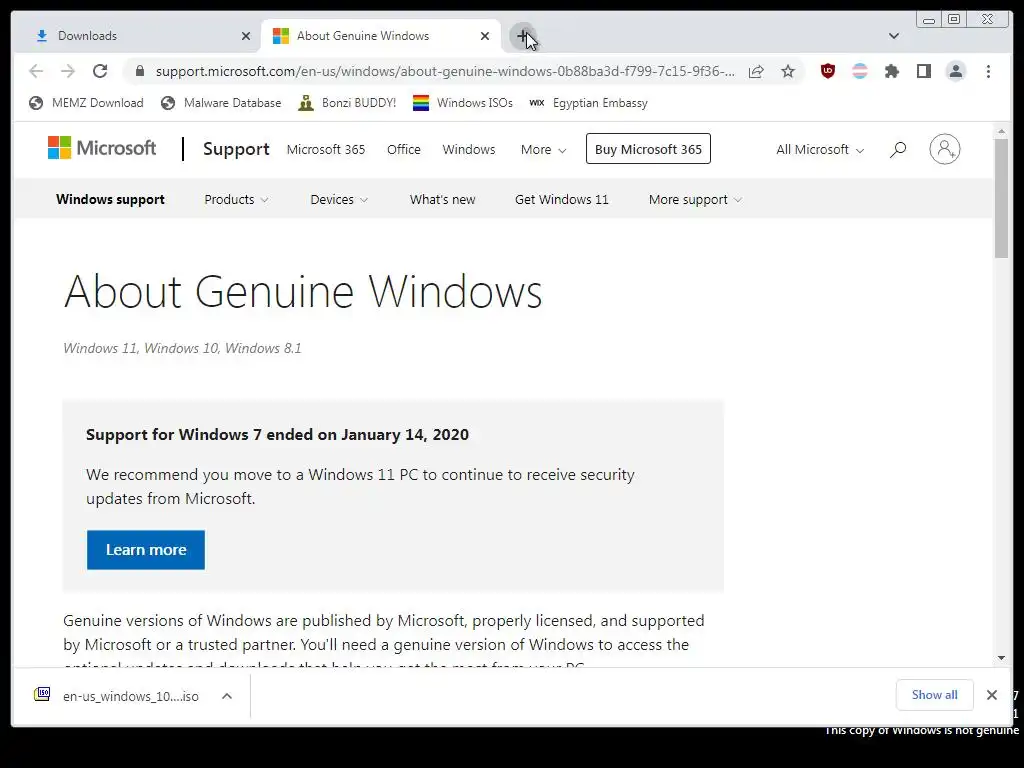Click the Learn more button
1024x768 pixels.
146,550
